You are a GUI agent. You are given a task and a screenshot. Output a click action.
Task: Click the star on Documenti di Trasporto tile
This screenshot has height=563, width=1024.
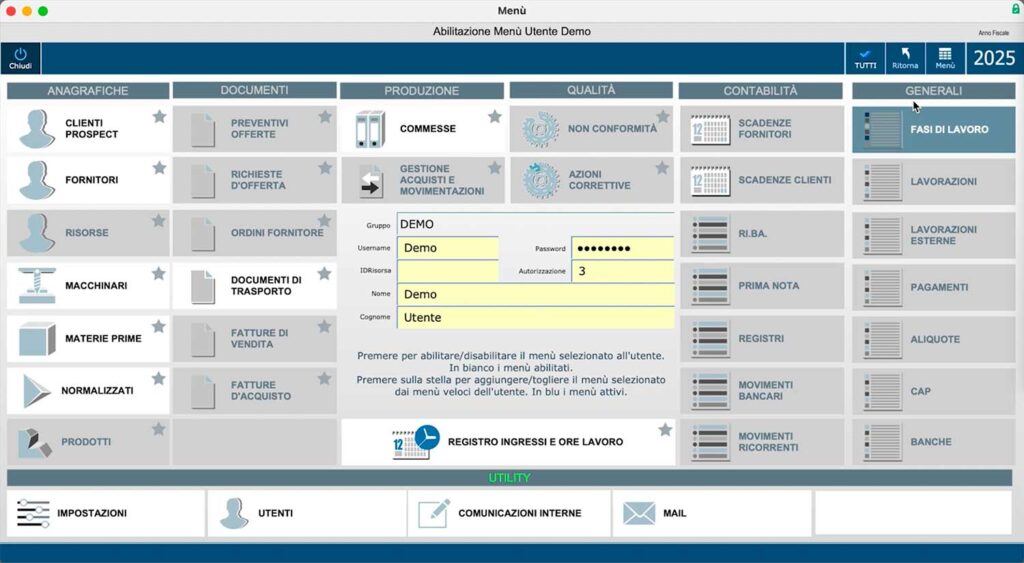325,274
